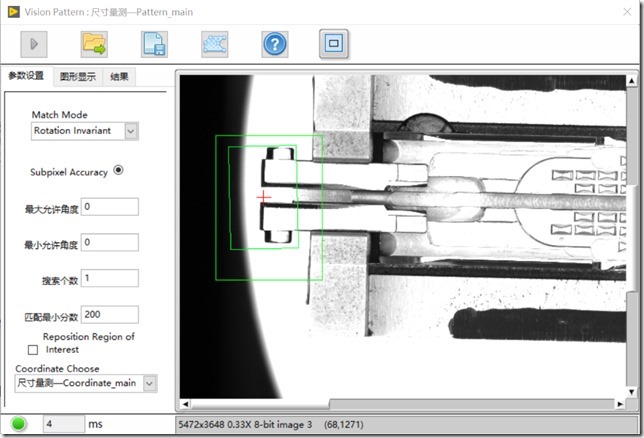644x438 pixels.
Task: Click the red crosshair match marker
Action: pos(264,198)
